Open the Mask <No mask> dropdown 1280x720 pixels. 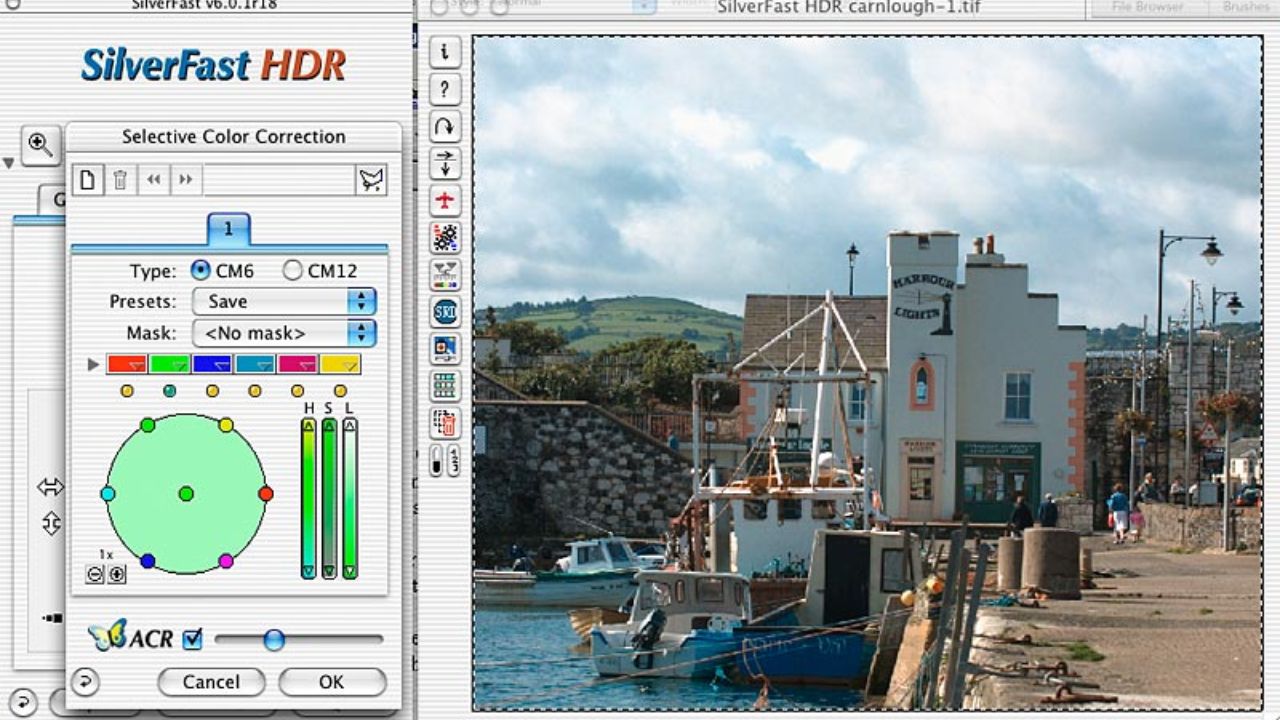pyautogui.click(x=285, y=333)
